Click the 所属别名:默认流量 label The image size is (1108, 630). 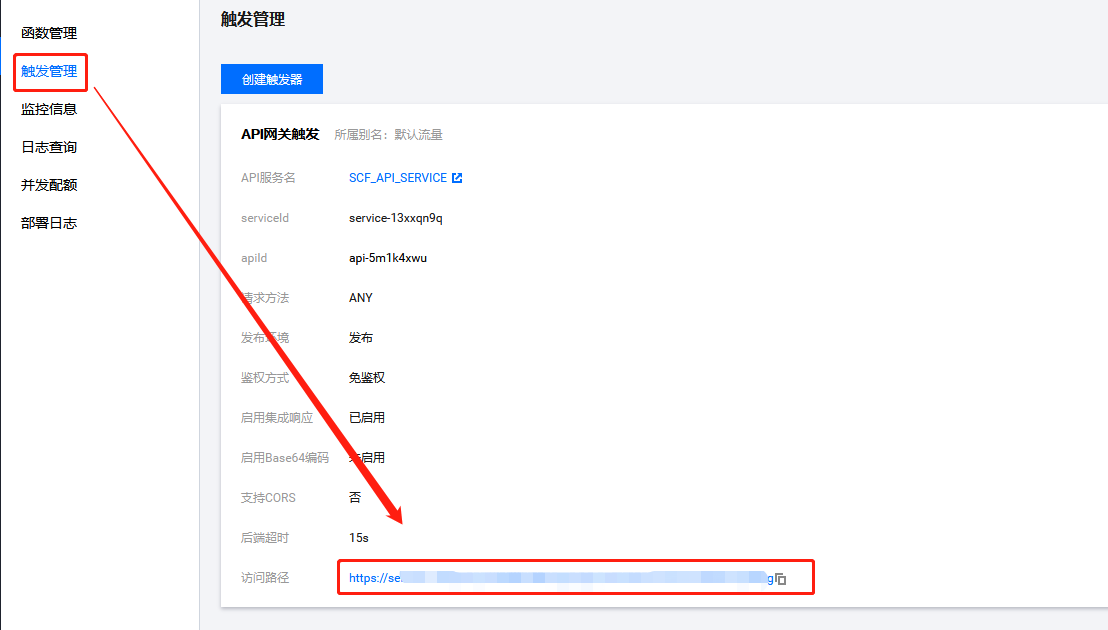388,134
